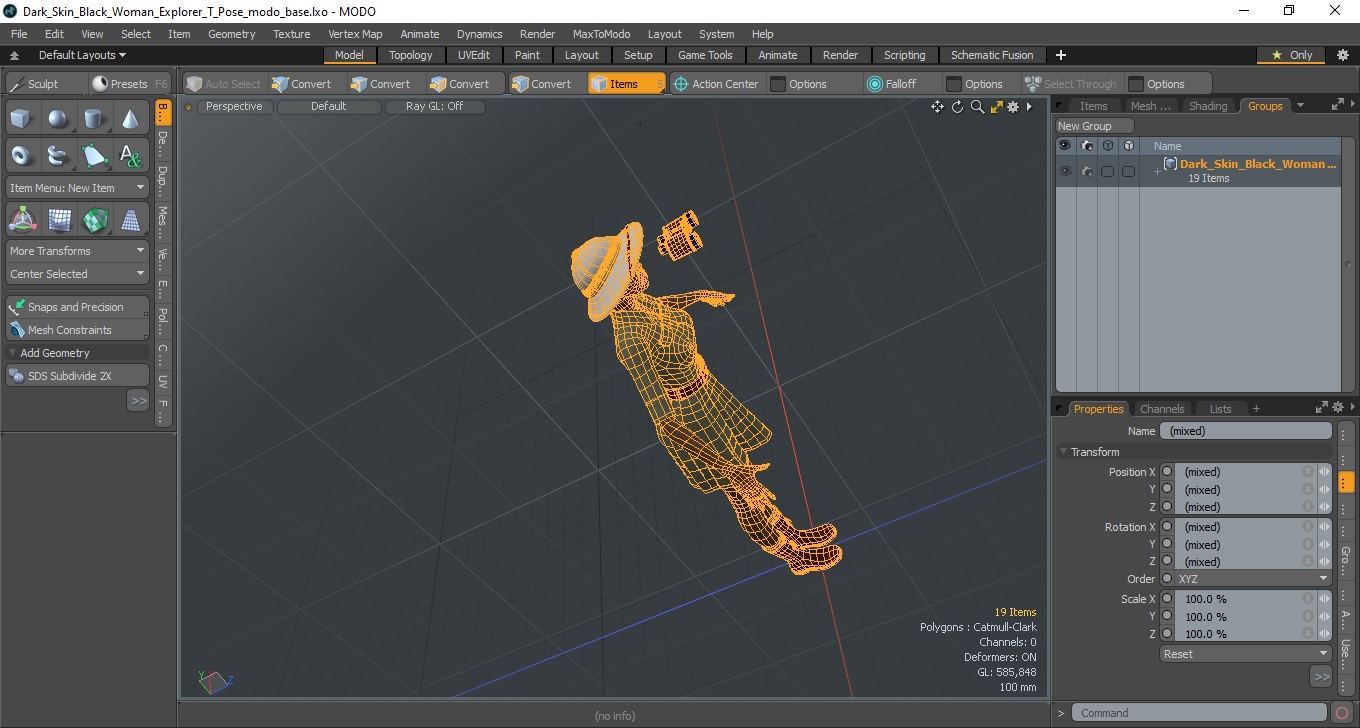
Task: Toggle second cube checkbox on group row
Action: tap(1128, 171)
